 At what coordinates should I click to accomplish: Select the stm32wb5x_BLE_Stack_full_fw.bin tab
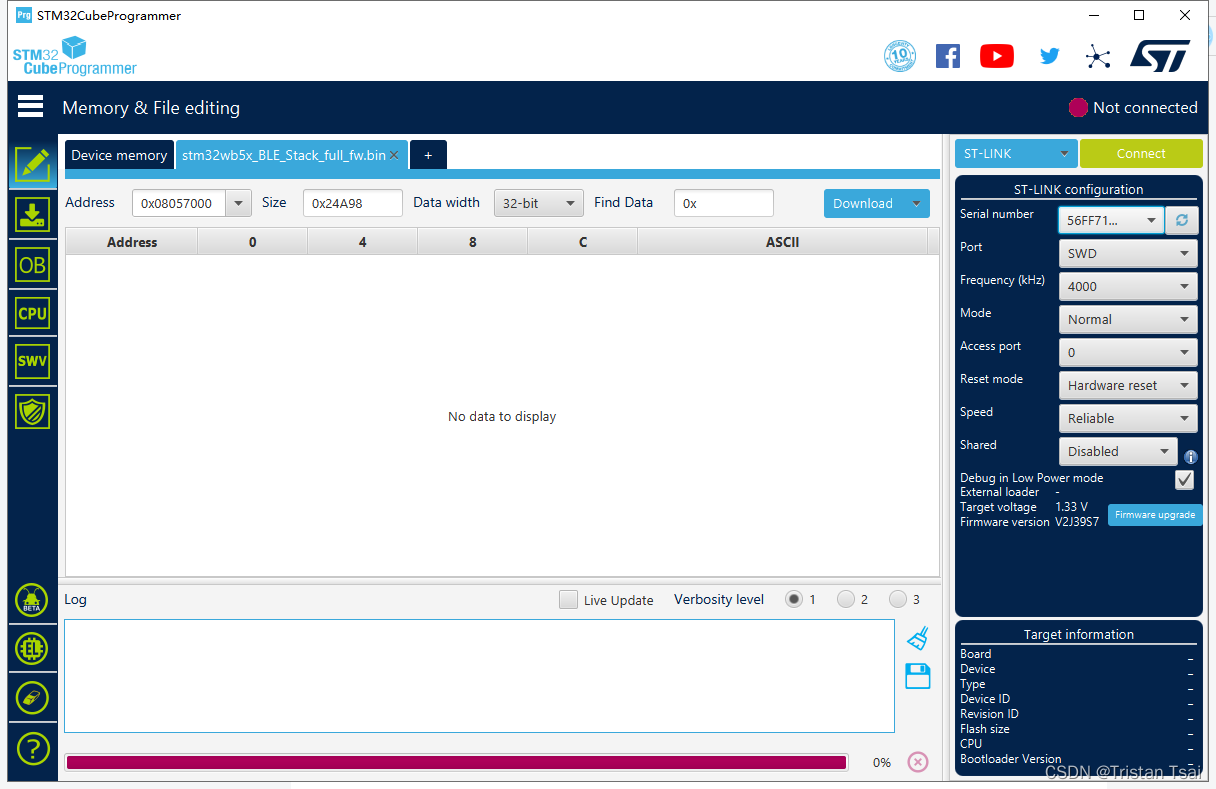coord(284,155)
